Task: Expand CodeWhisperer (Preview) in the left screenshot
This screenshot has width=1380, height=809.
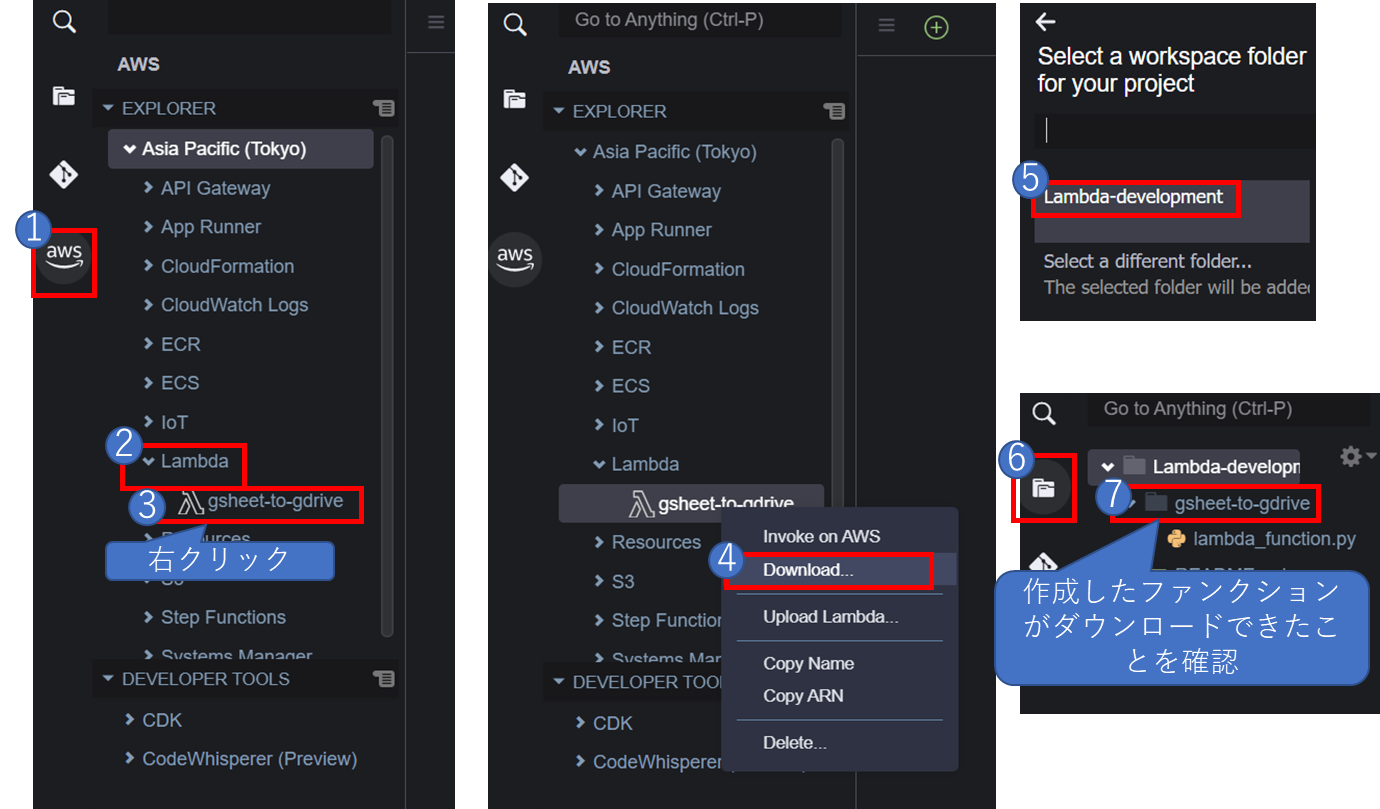Action: pos(130,759)
